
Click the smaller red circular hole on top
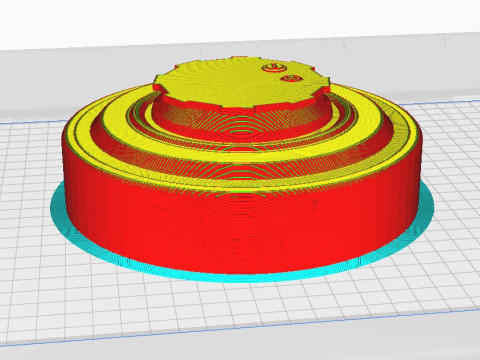tap(291, 79)
